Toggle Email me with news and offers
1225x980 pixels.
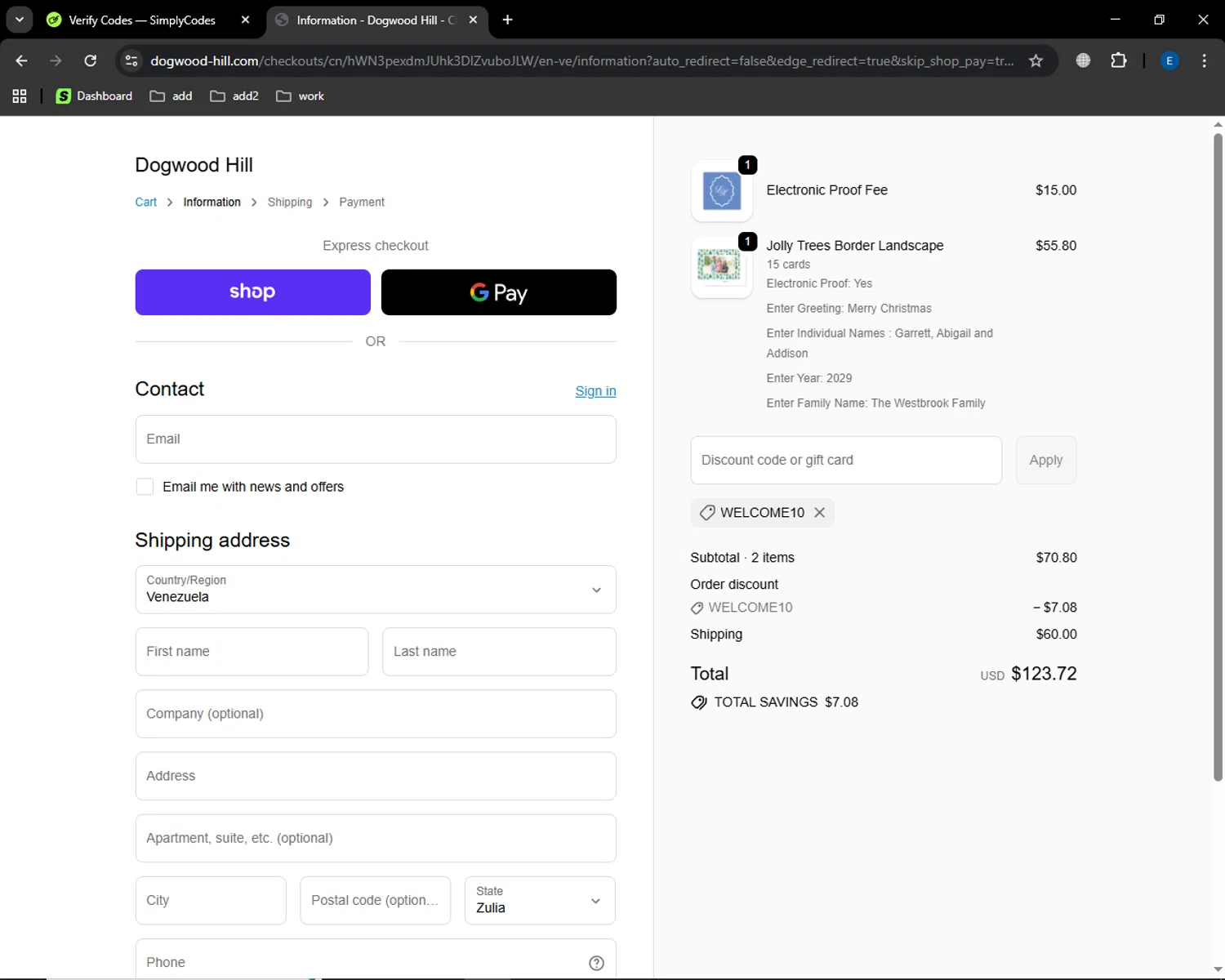pyautogui.click(x=145, y=487)
